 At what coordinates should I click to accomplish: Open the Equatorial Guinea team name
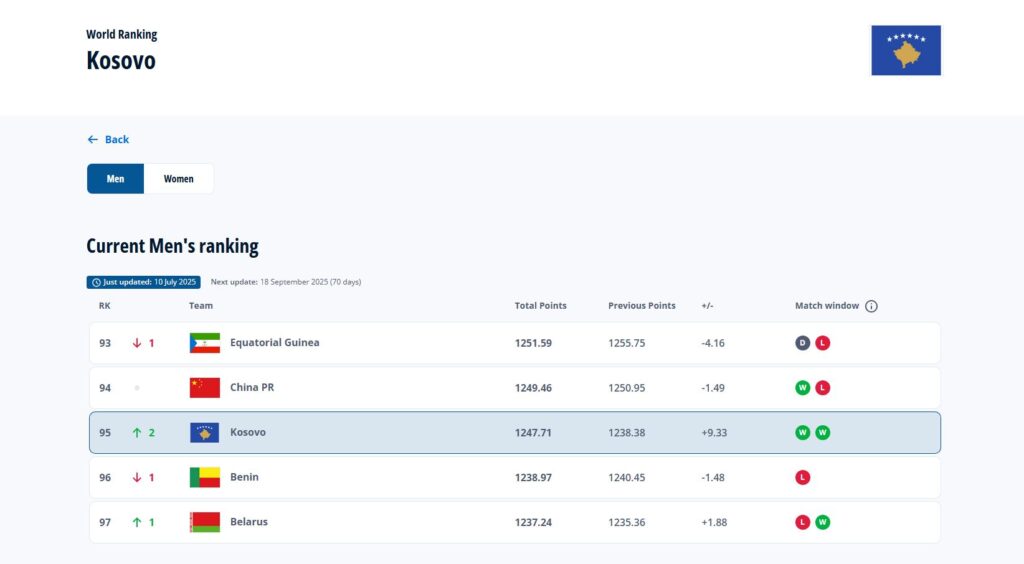click(x=275, y=343)
